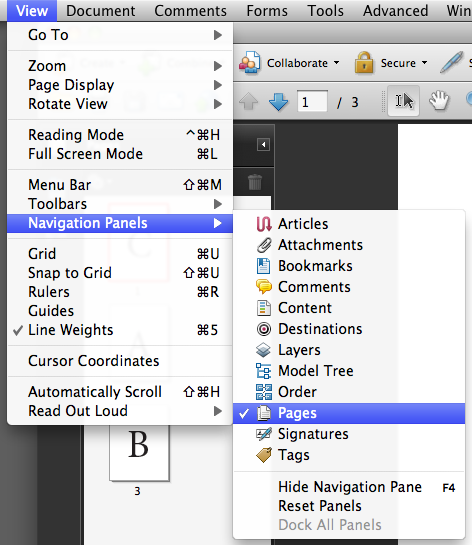Toggle Cursor Coordinates display
This screenshot has height=545, width=472.
pyautogui.click(x=120, y=361)
